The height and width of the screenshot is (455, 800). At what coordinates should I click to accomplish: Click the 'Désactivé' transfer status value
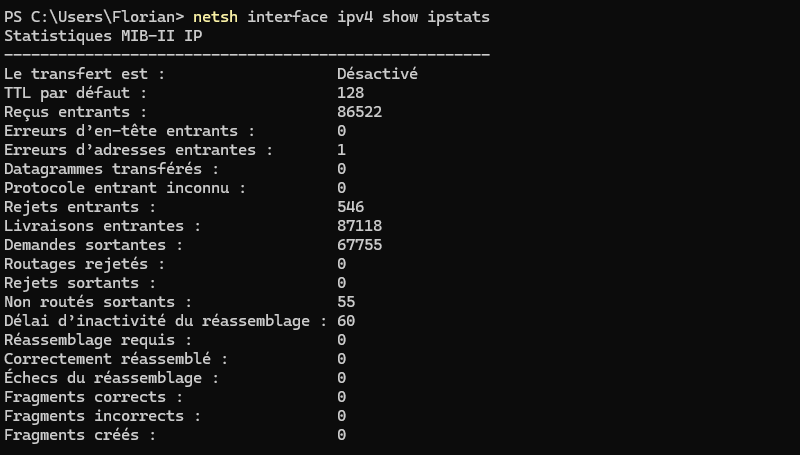tap(377, 74)
